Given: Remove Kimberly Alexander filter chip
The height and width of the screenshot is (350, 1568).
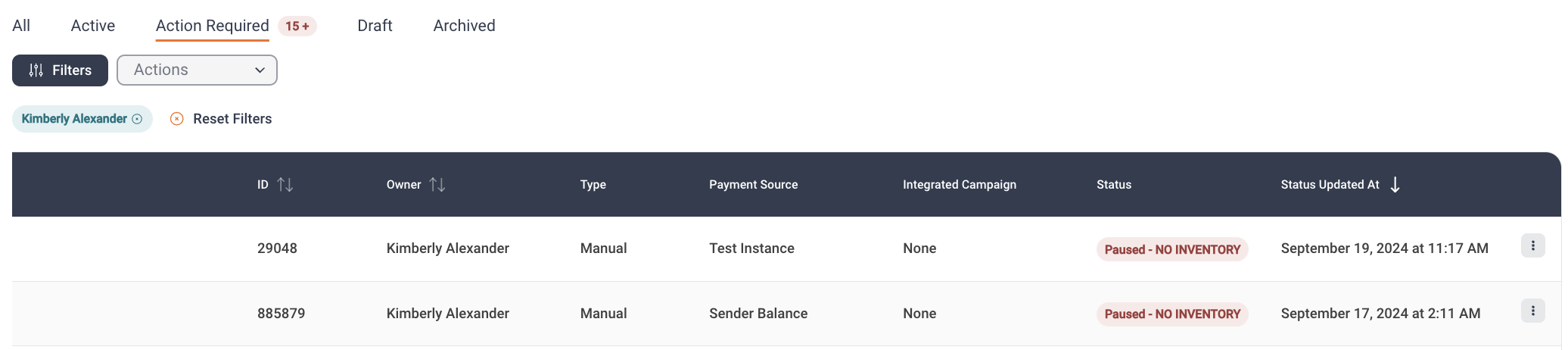Looking at the screenshot, I should point(137,119).
